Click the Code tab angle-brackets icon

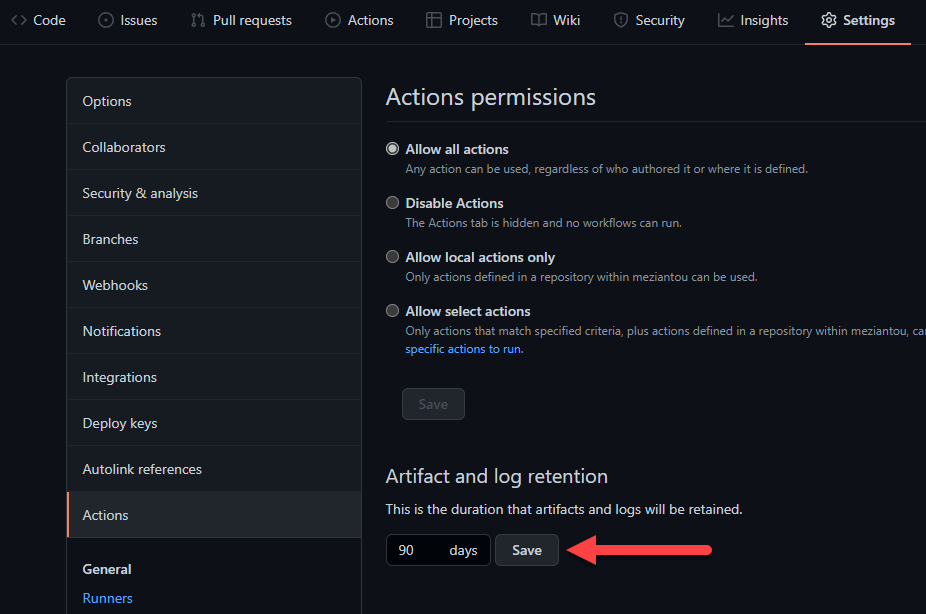click(x=19, y=20)
